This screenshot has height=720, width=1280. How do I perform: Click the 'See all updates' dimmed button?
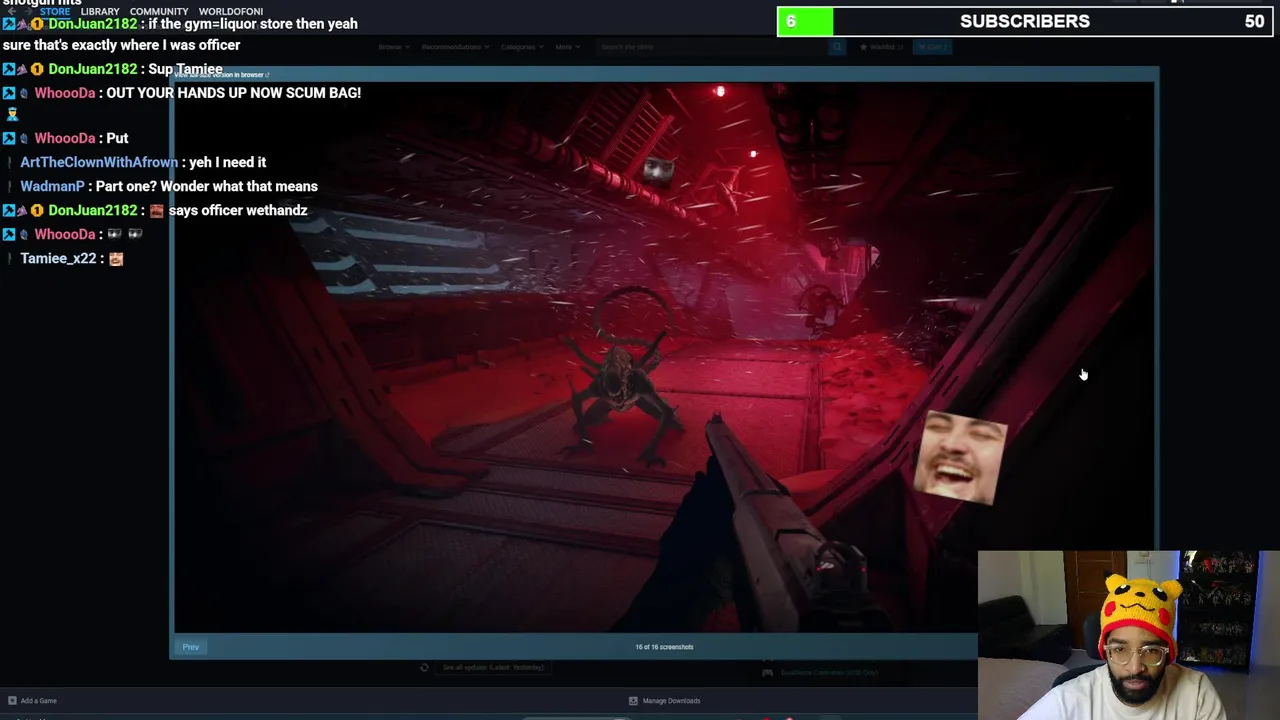coord(493,667)
